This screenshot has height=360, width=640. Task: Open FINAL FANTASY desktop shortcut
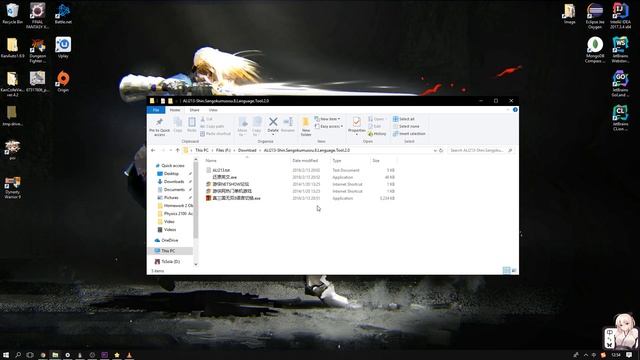38,16
